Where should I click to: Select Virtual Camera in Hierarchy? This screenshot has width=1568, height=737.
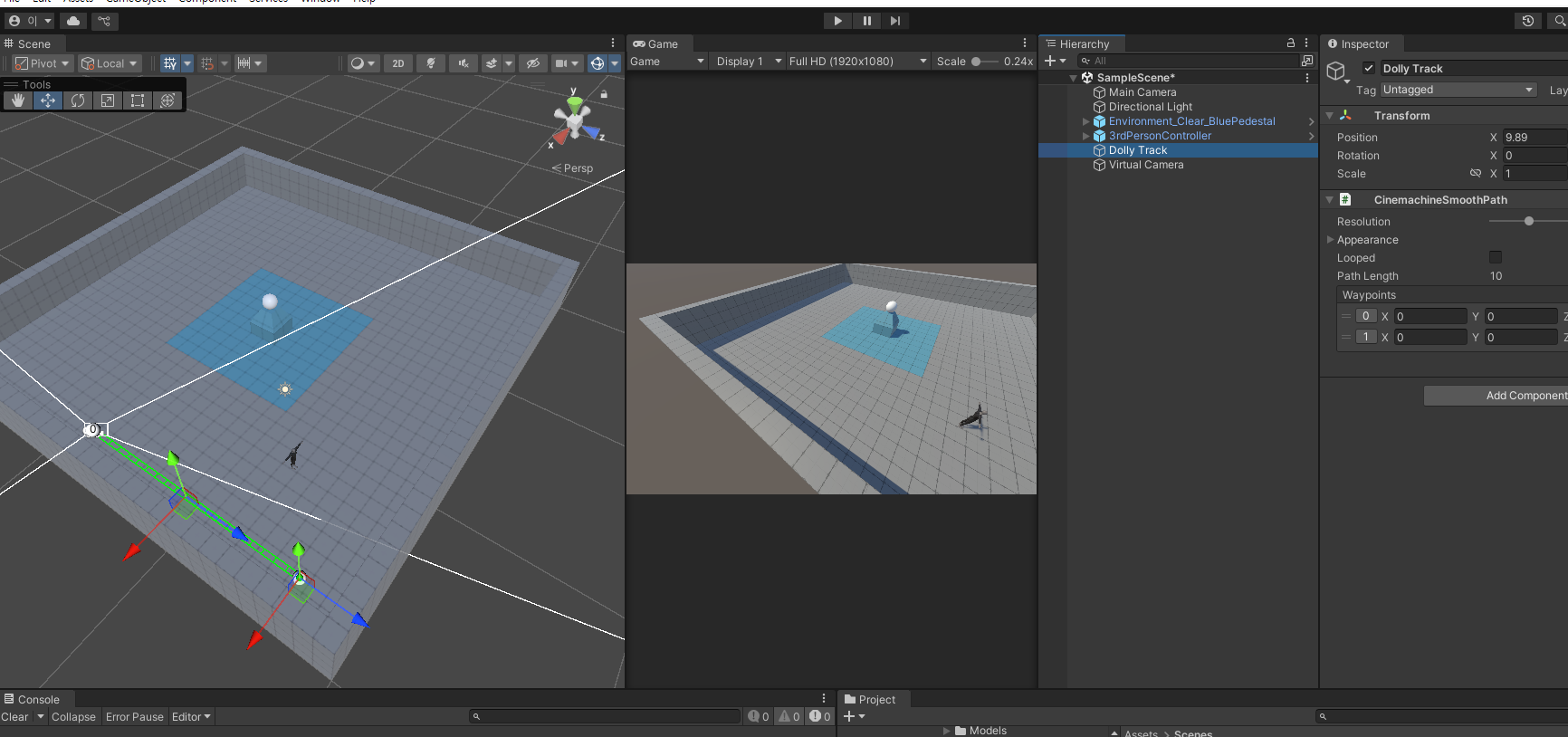[1146, 165]
